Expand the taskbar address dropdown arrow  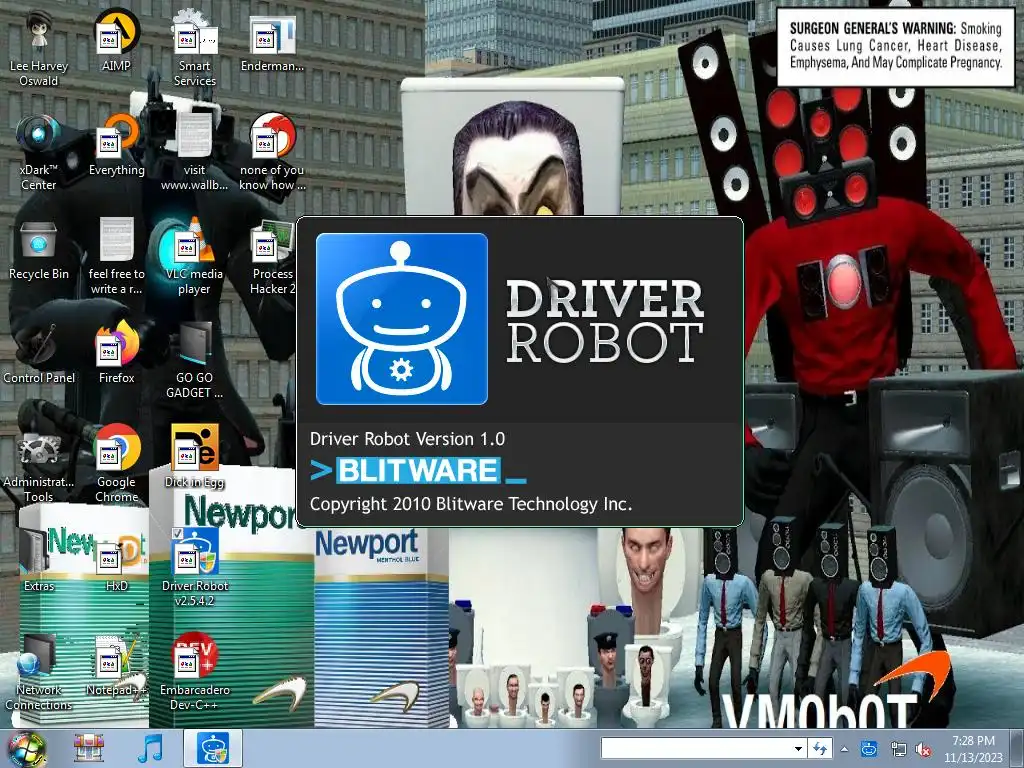[798, 748]
